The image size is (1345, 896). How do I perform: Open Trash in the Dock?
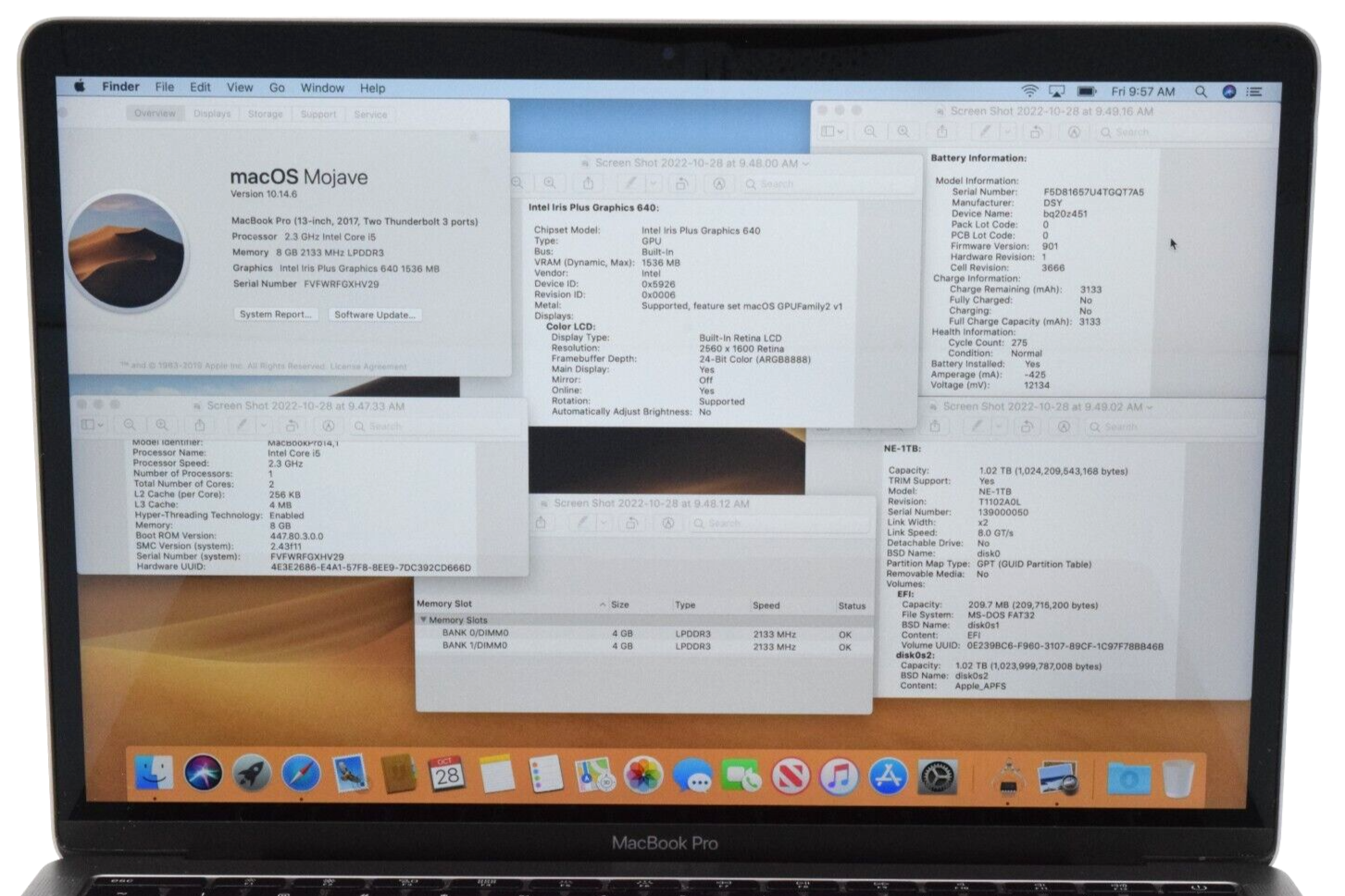coord(1177,778)
